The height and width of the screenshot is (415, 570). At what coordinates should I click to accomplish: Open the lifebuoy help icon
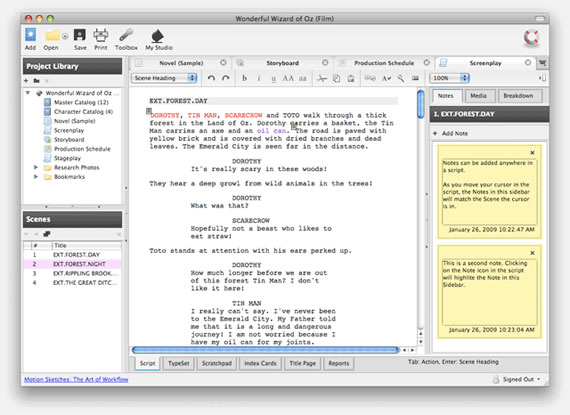click(x=531, y=38)
